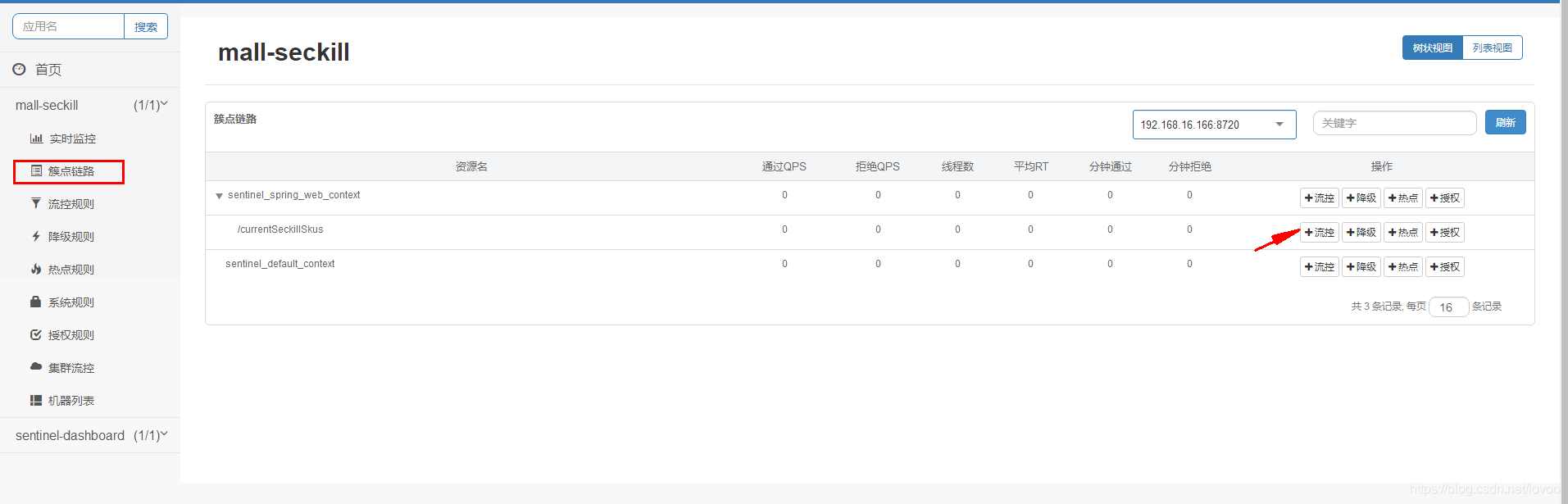Click the flame icon for 热点规则

(x=36, y=269)
